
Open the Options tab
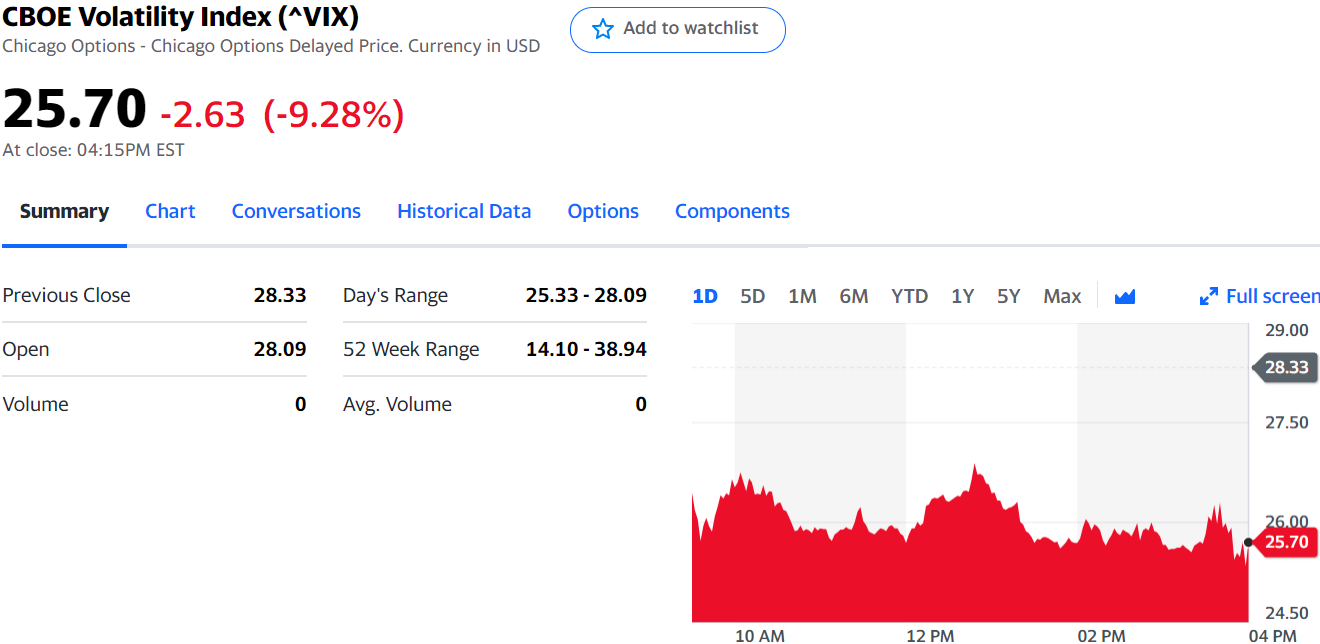pos(603,211)
